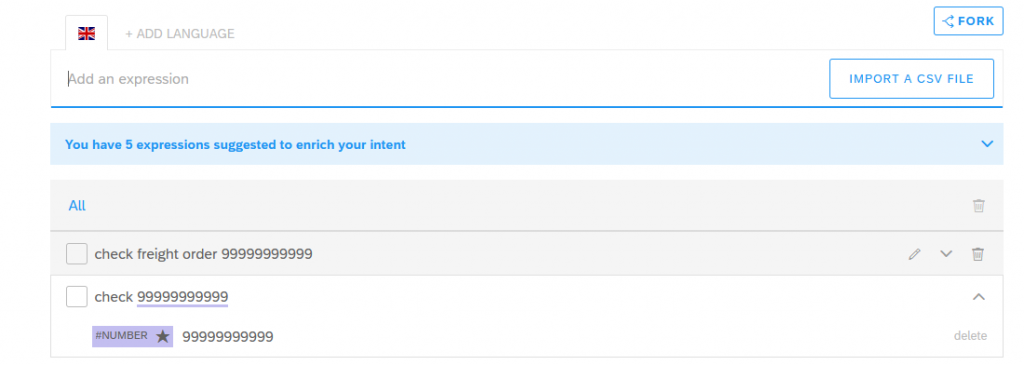Viewport: 1024px width, 365px height.
Task: Collapse the check 99999999999 expression details
Action: pyautogui.click(x=978, y=297)
